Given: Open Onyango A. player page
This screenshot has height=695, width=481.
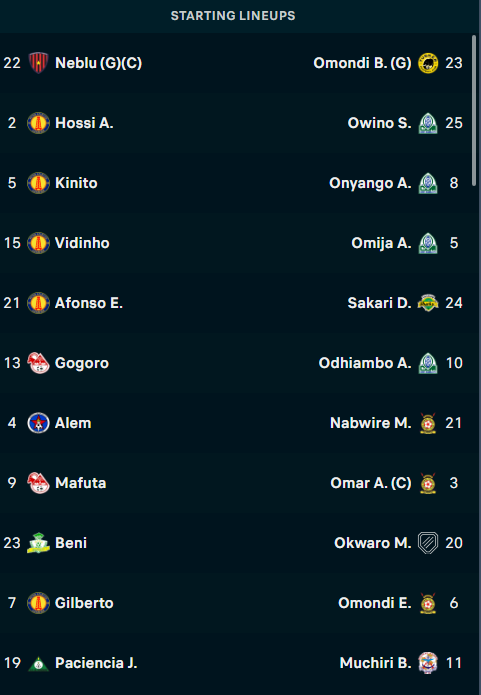Looking at the screenshot, I should point(370,183).
